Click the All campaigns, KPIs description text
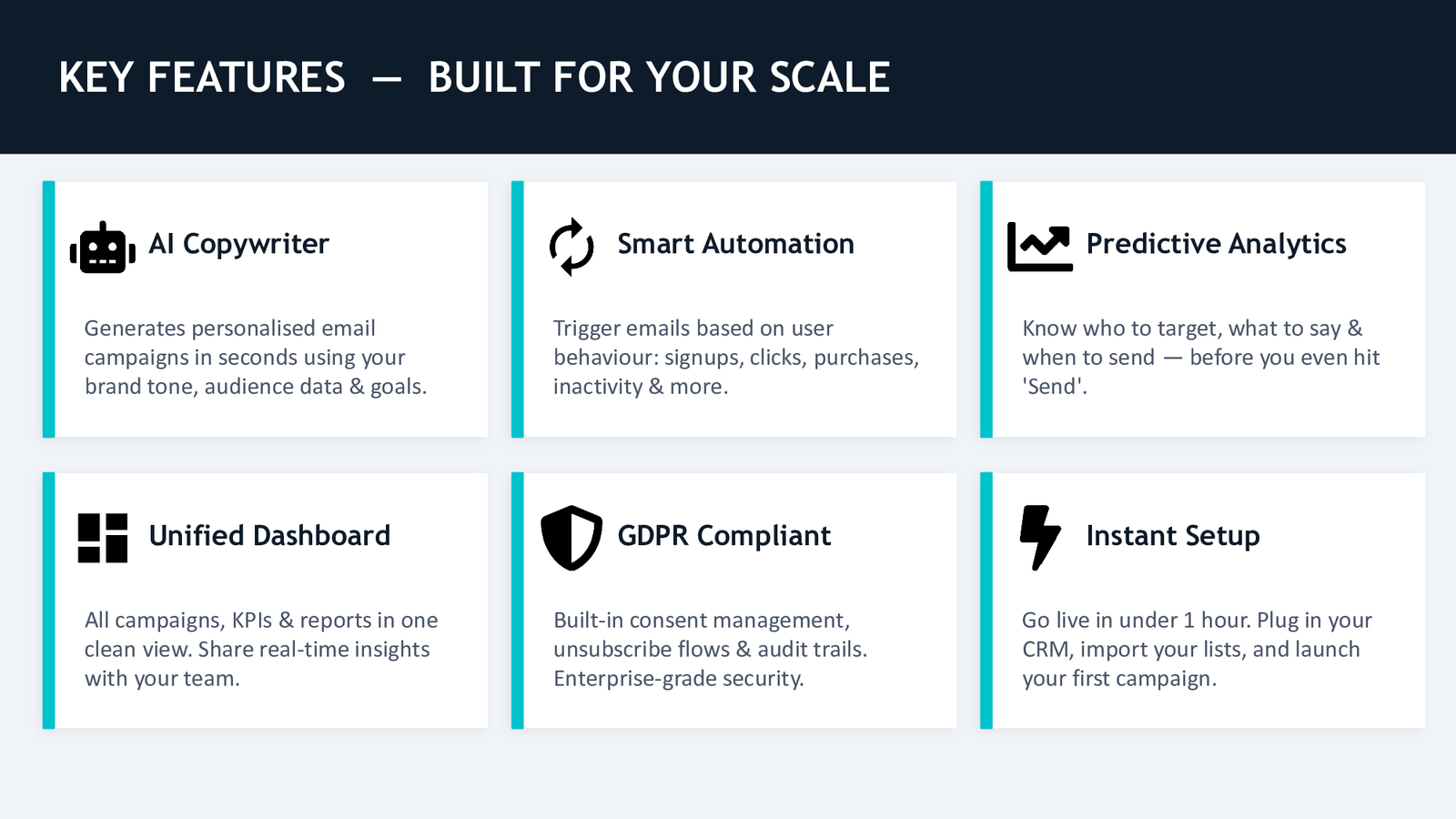 coord(261,649)
